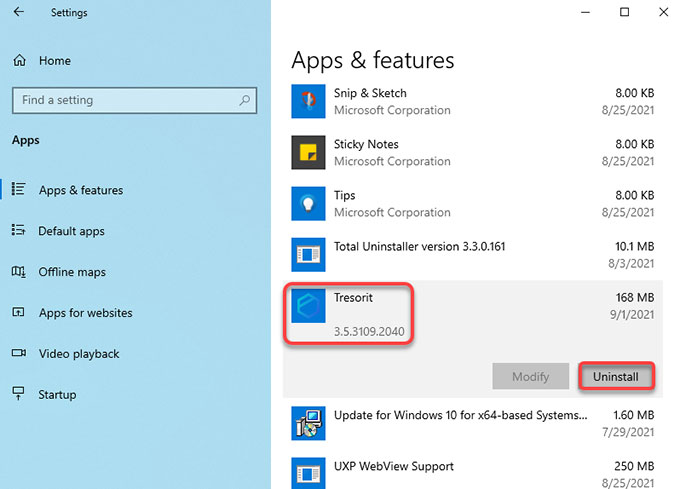Select Apps & features in sidebar
This screenshot has height=489, width=680.
tap(81, 190)
